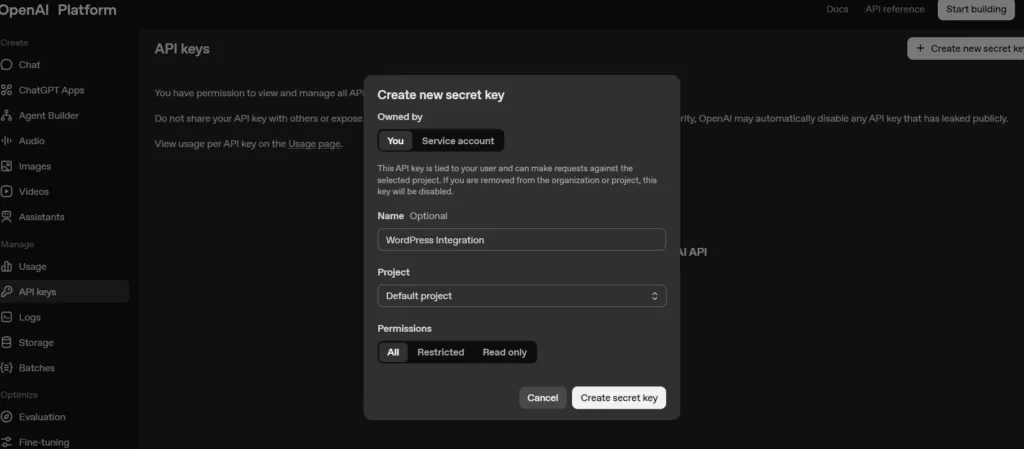Open the Logs page
Image resolution: width=1024 pixels, height=449 pixels.
point(29,317)
